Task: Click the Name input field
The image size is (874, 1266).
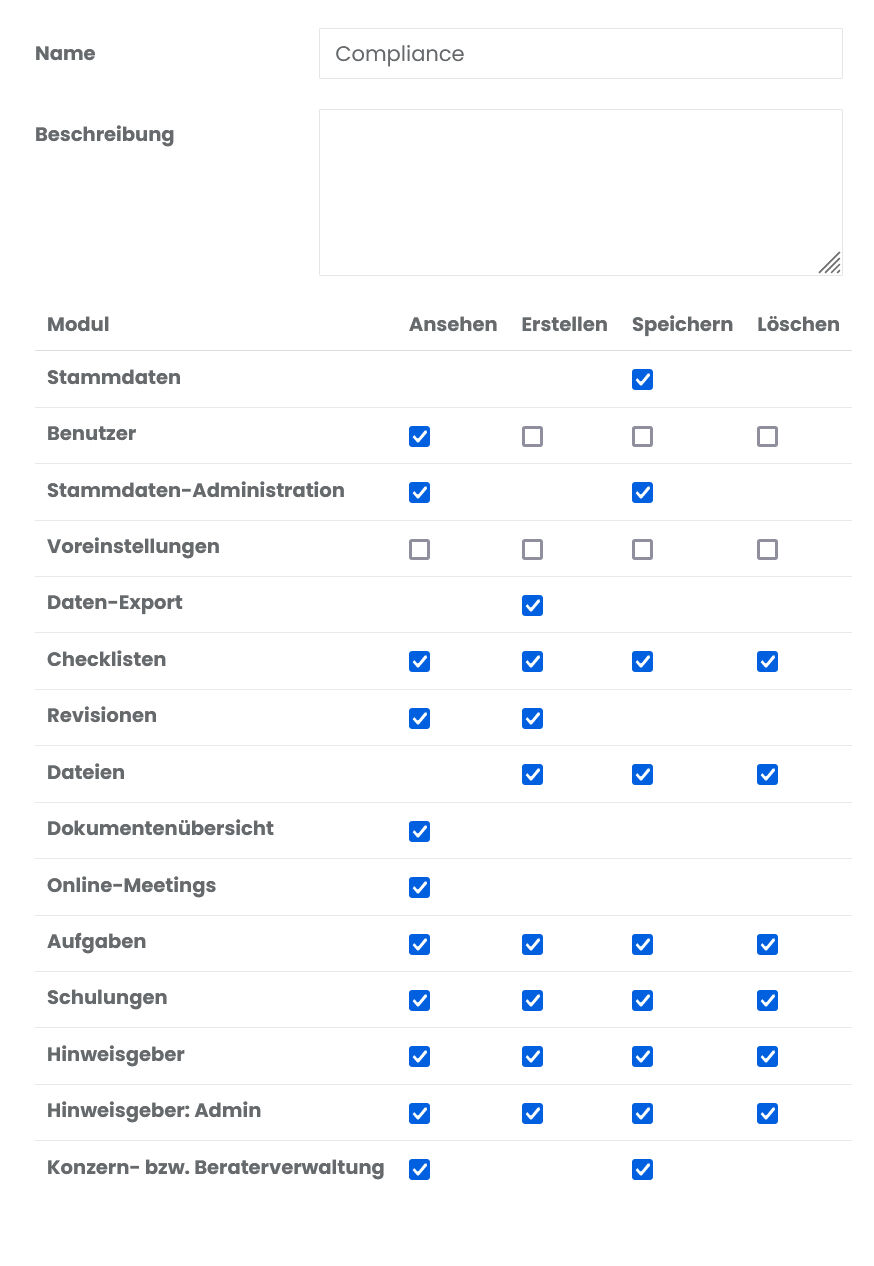Action: coord(580,54)
